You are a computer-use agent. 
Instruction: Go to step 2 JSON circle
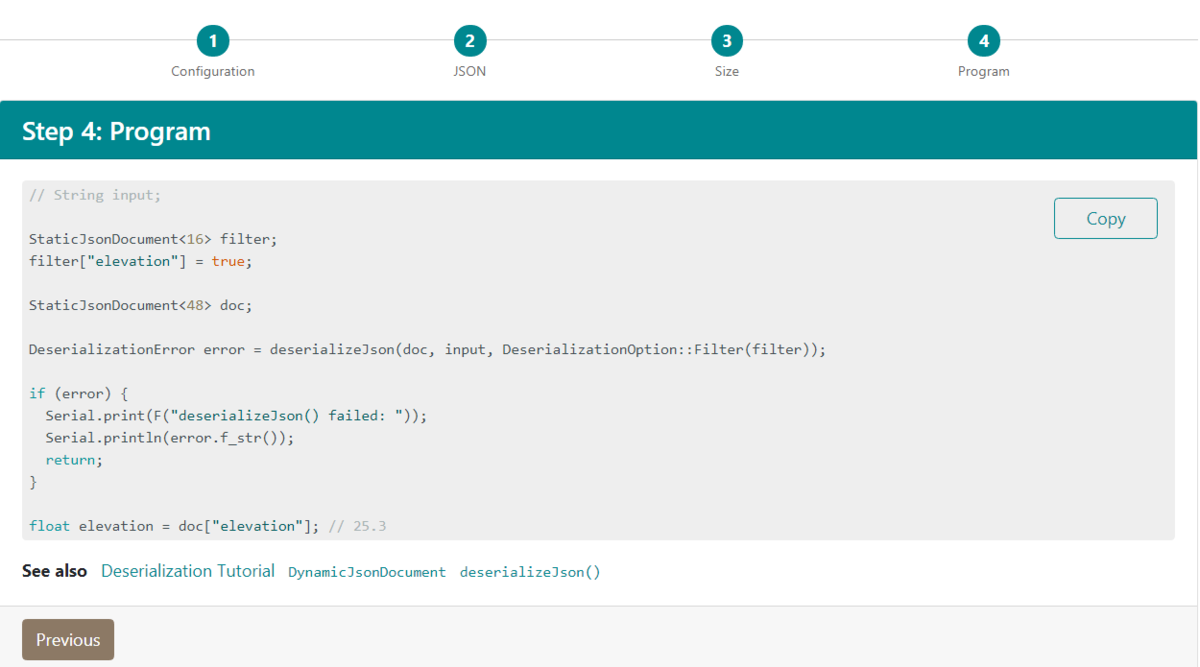click(470, 41)
